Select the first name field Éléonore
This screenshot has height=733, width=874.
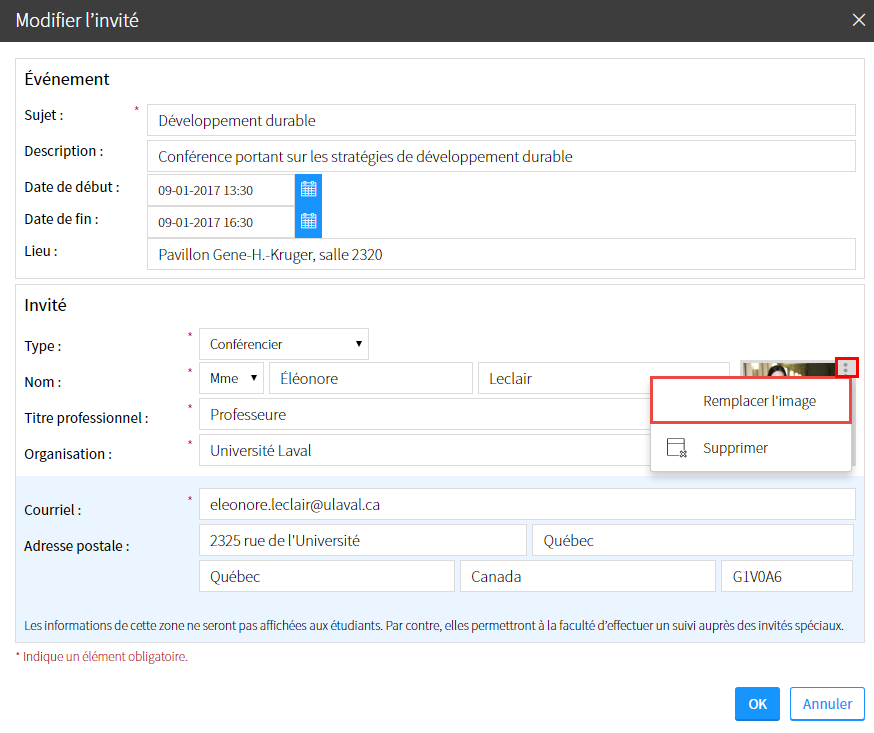pyautogui.click(x=370, y=379)
